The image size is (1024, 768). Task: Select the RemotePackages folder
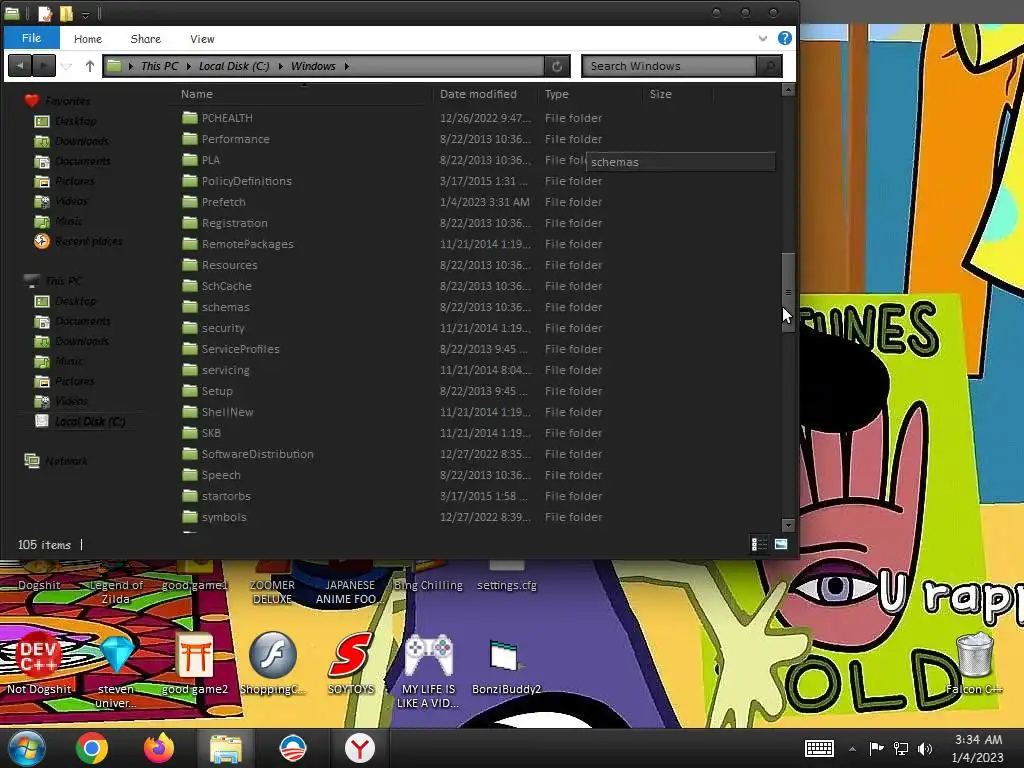(248, 244)
